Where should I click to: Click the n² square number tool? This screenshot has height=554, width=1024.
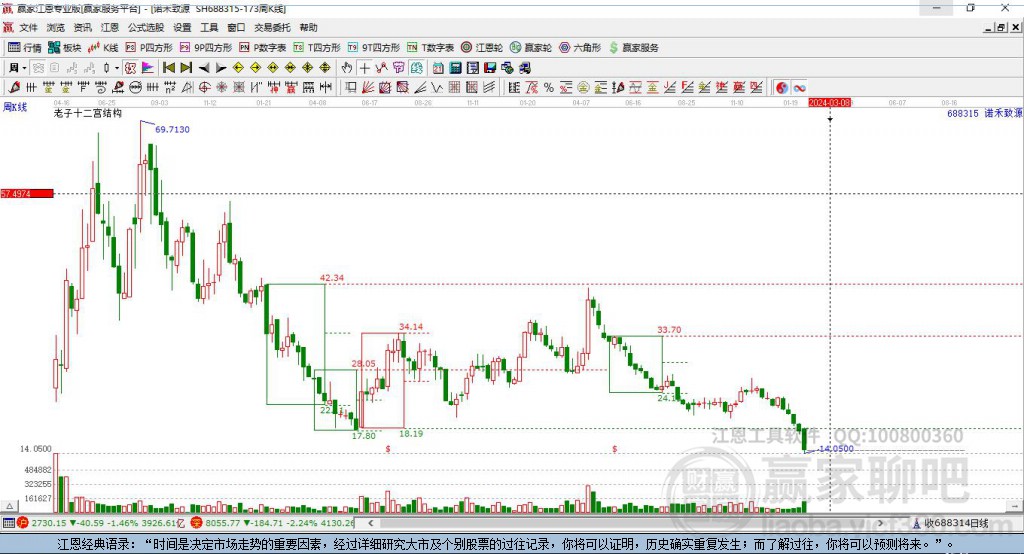tap(170, 88)
